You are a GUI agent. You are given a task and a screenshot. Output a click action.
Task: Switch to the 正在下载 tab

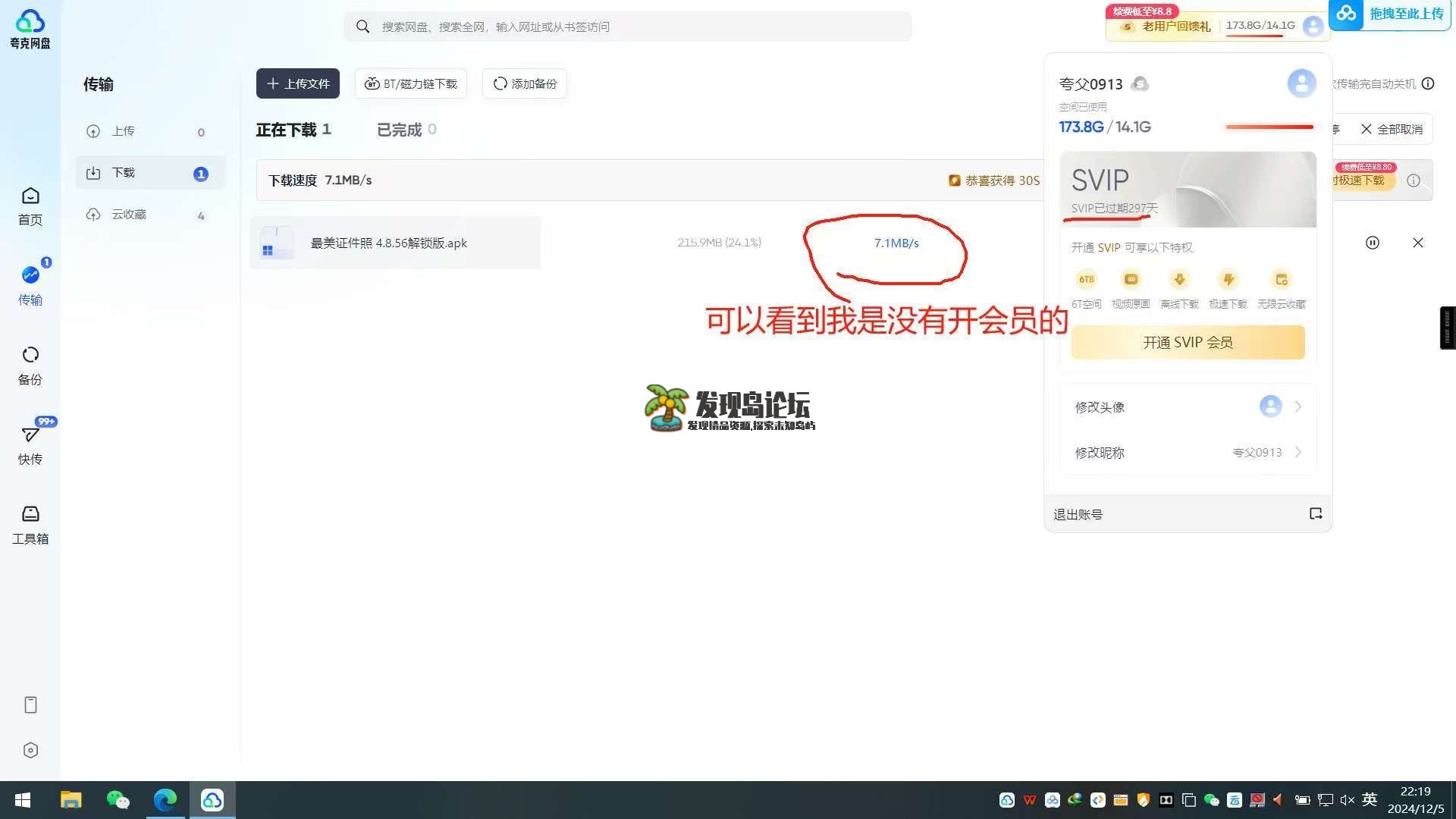tap(293, 130)
